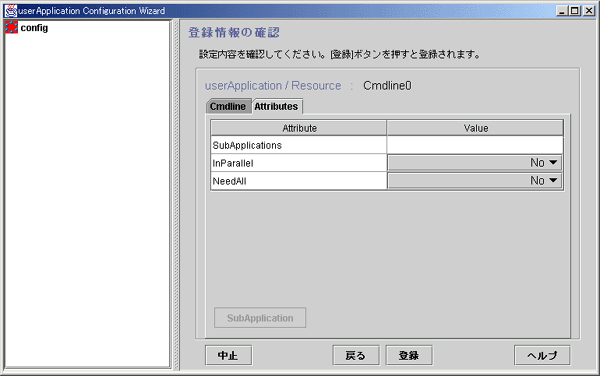Screen dimensions: 600x376
Task: Click the 登録情報の確認 heading
Action: 234,33
